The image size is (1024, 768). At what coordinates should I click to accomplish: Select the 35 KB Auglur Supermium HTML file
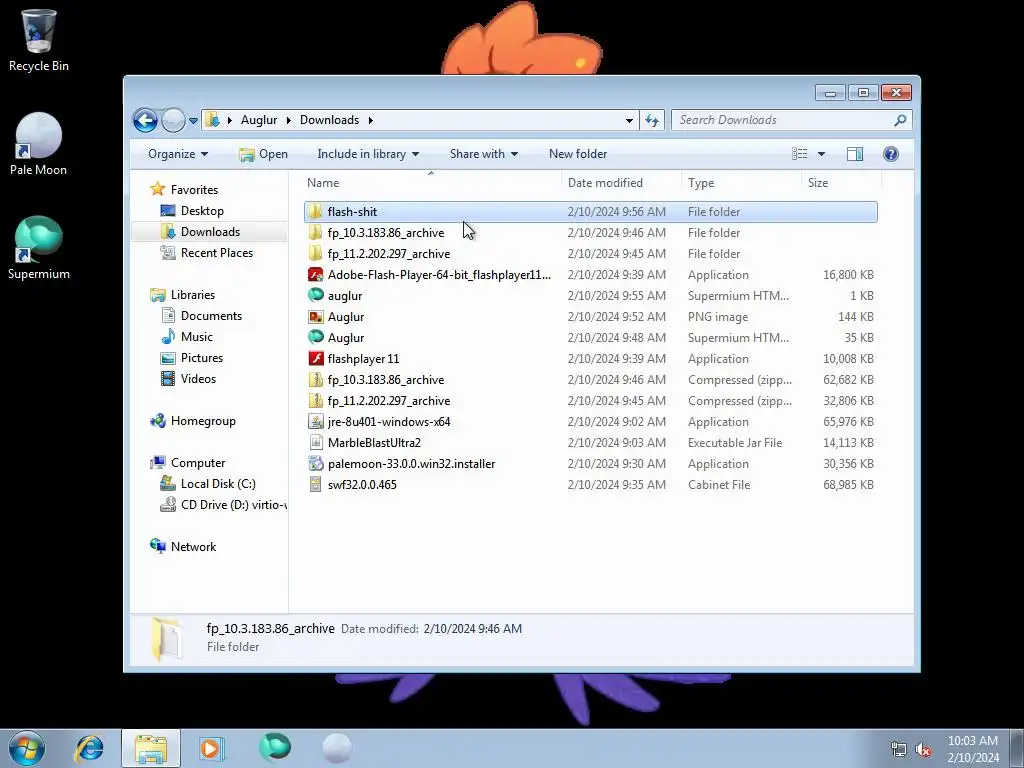tap(590, 338)
